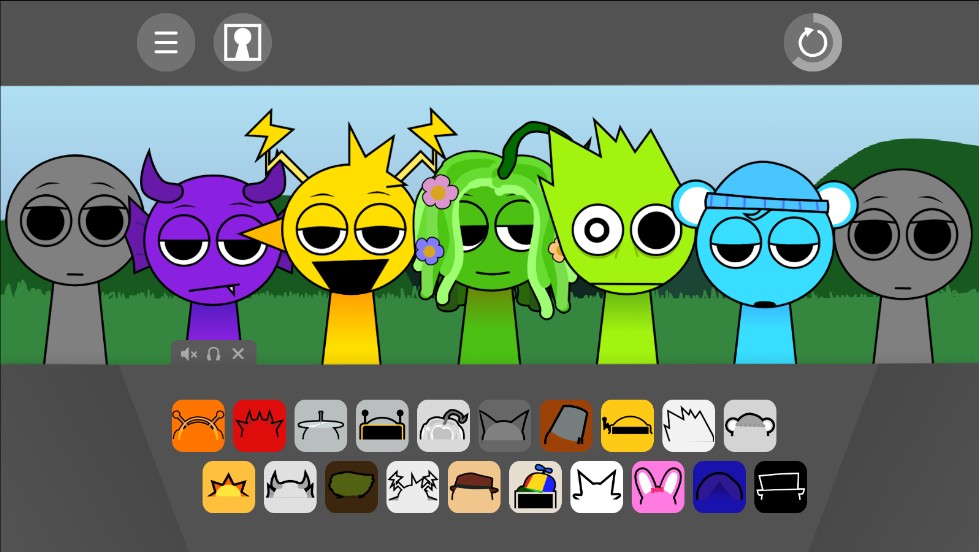This screenshot has height=552, width=979.
Task: Choose the brown bucket hat icon
Action: (566, 426)
